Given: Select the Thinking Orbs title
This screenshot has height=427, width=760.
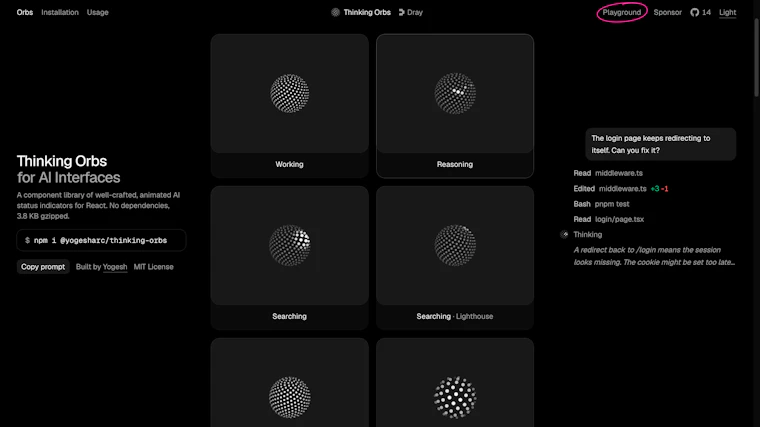Looking at the screenshot, I should pyautogui.click(x=367, y=12).
